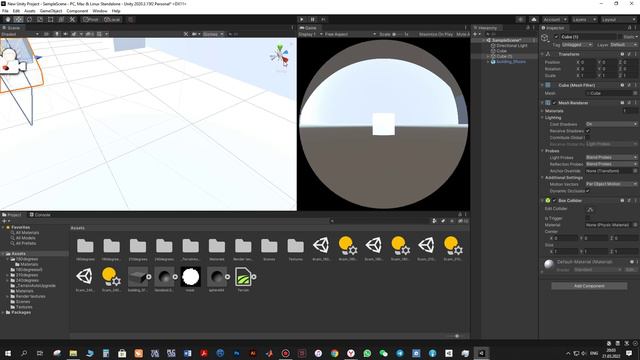The width and height of the screenshot is (640, 360).
Task: Select the Hand tool in the toolbar
Action: (8, 20)
